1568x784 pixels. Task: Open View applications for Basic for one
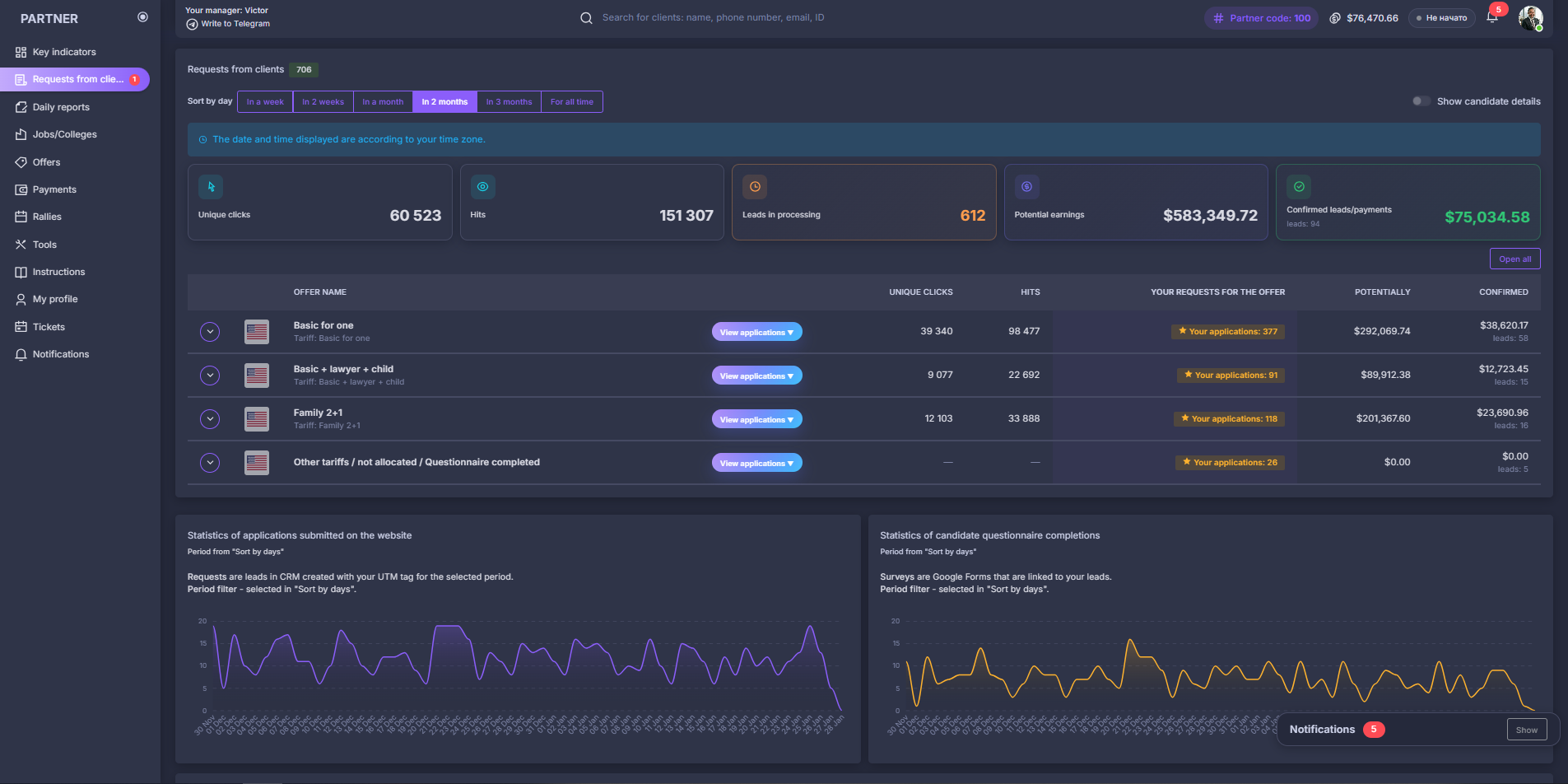point(756,331)
